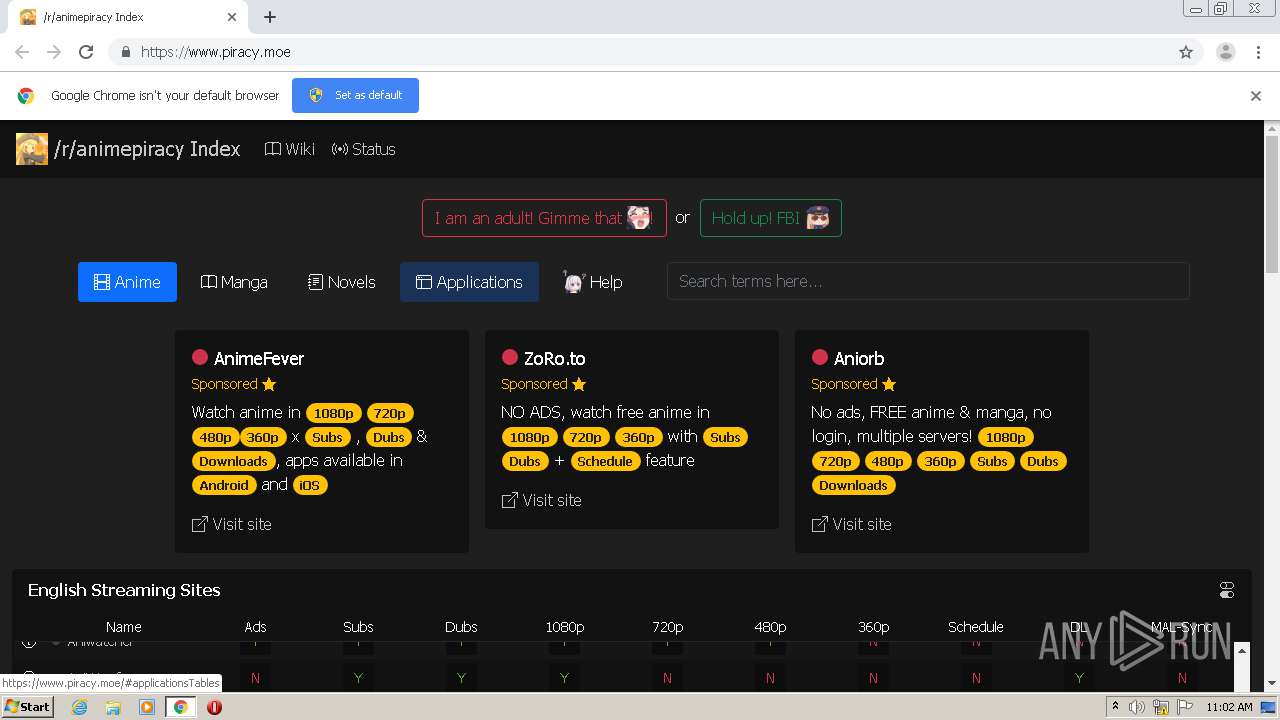Screen dimensions: 1280x720
Task: Visit site for ZoRo.to
Action: [541, 500]
